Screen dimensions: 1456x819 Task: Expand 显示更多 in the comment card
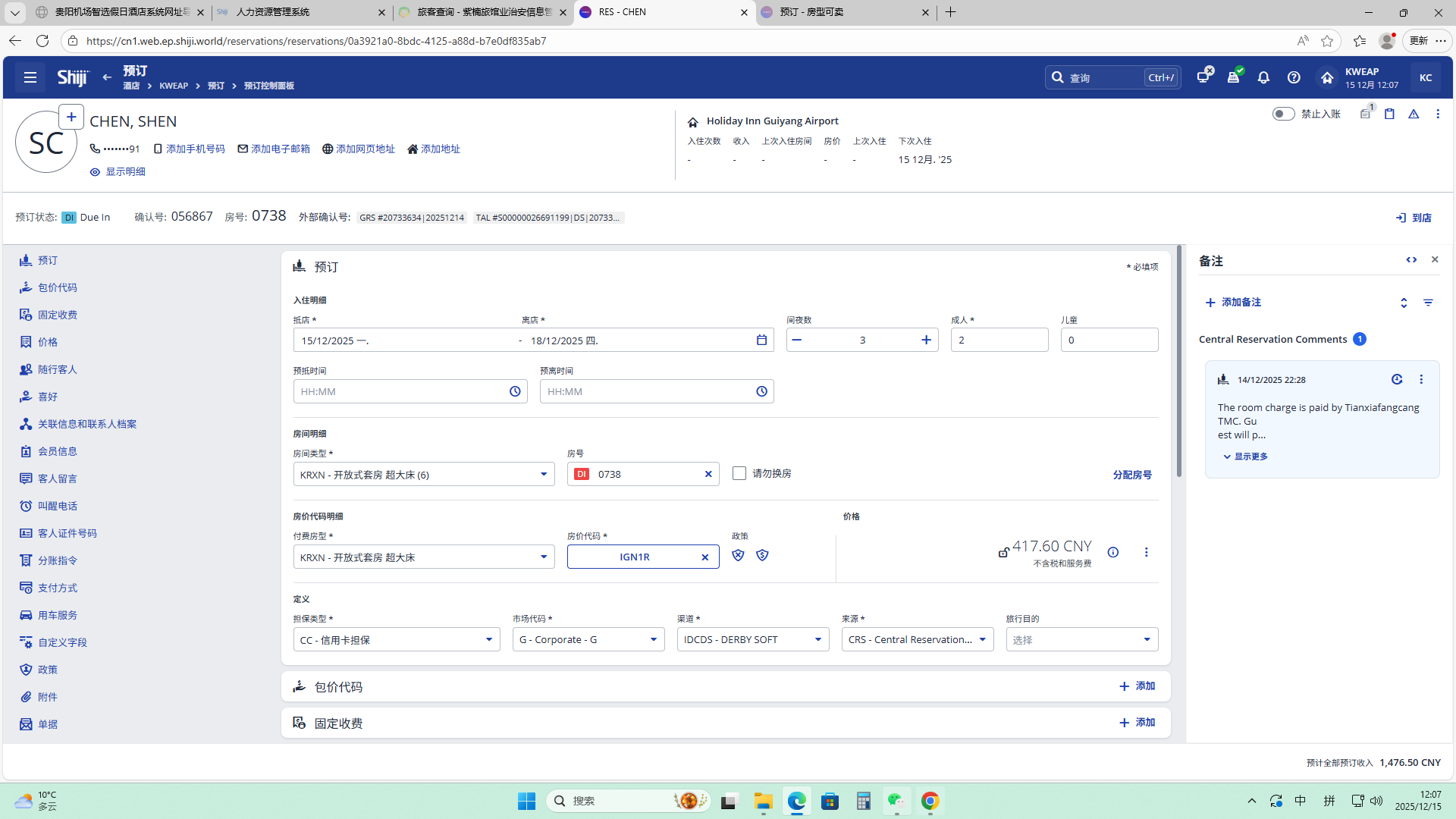(x=1245, y=457)
